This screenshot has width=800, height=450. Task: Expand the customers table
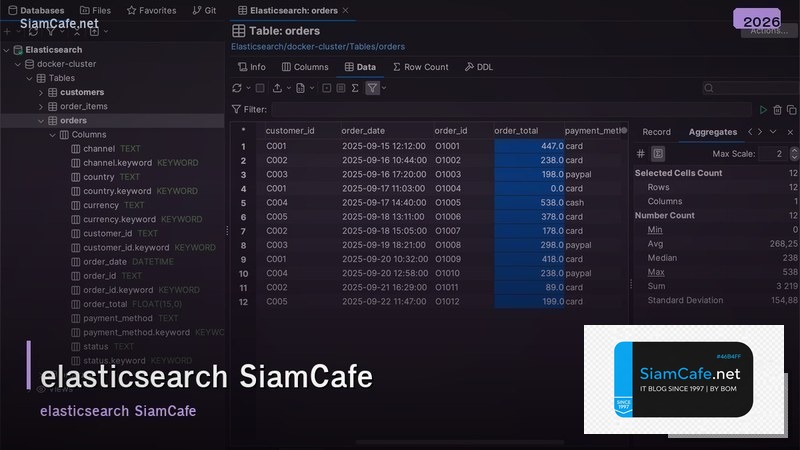click(x=41, y=92)
